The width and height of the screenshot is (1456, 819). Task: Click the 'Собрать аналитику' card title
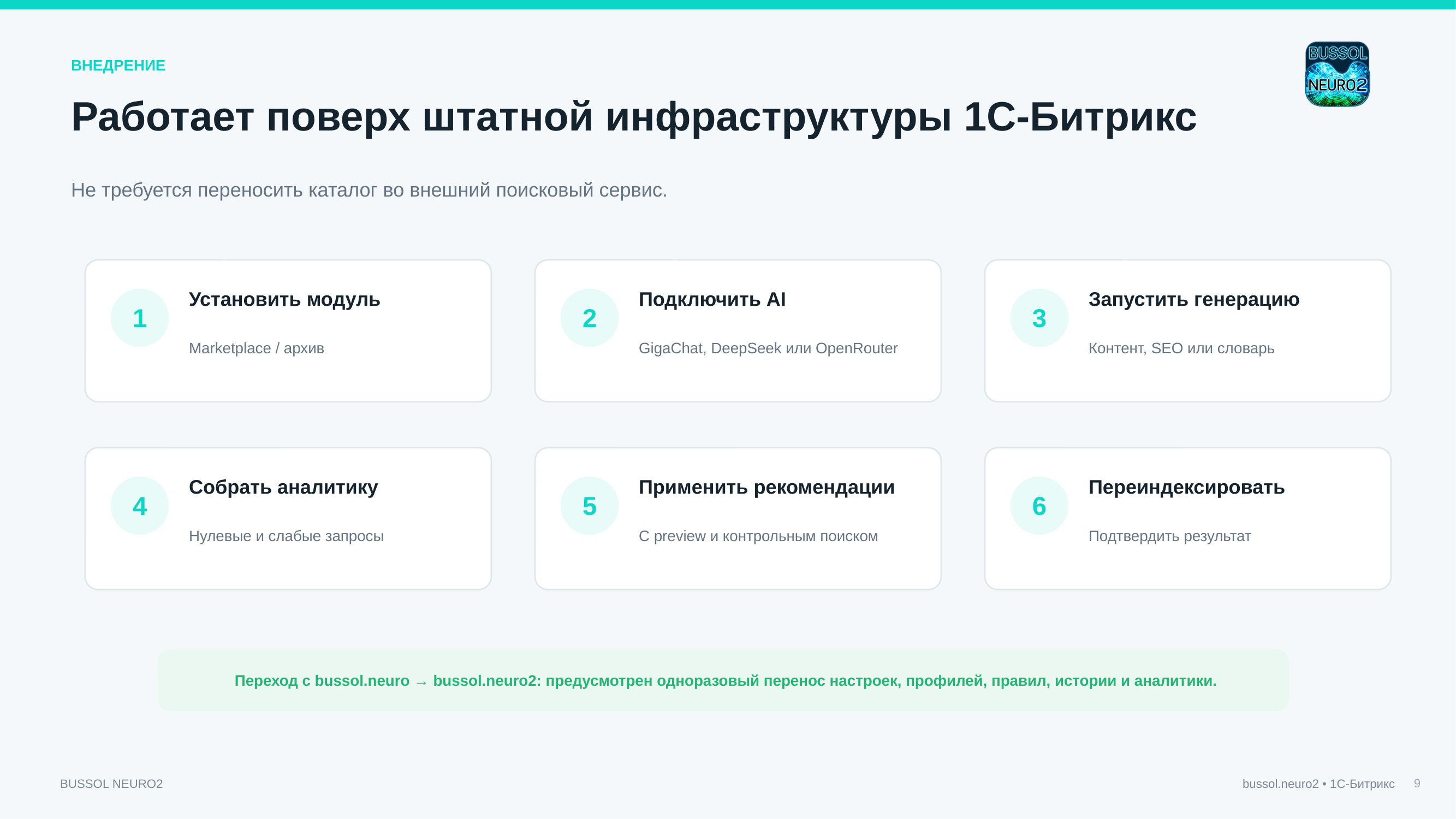(283, 487)
